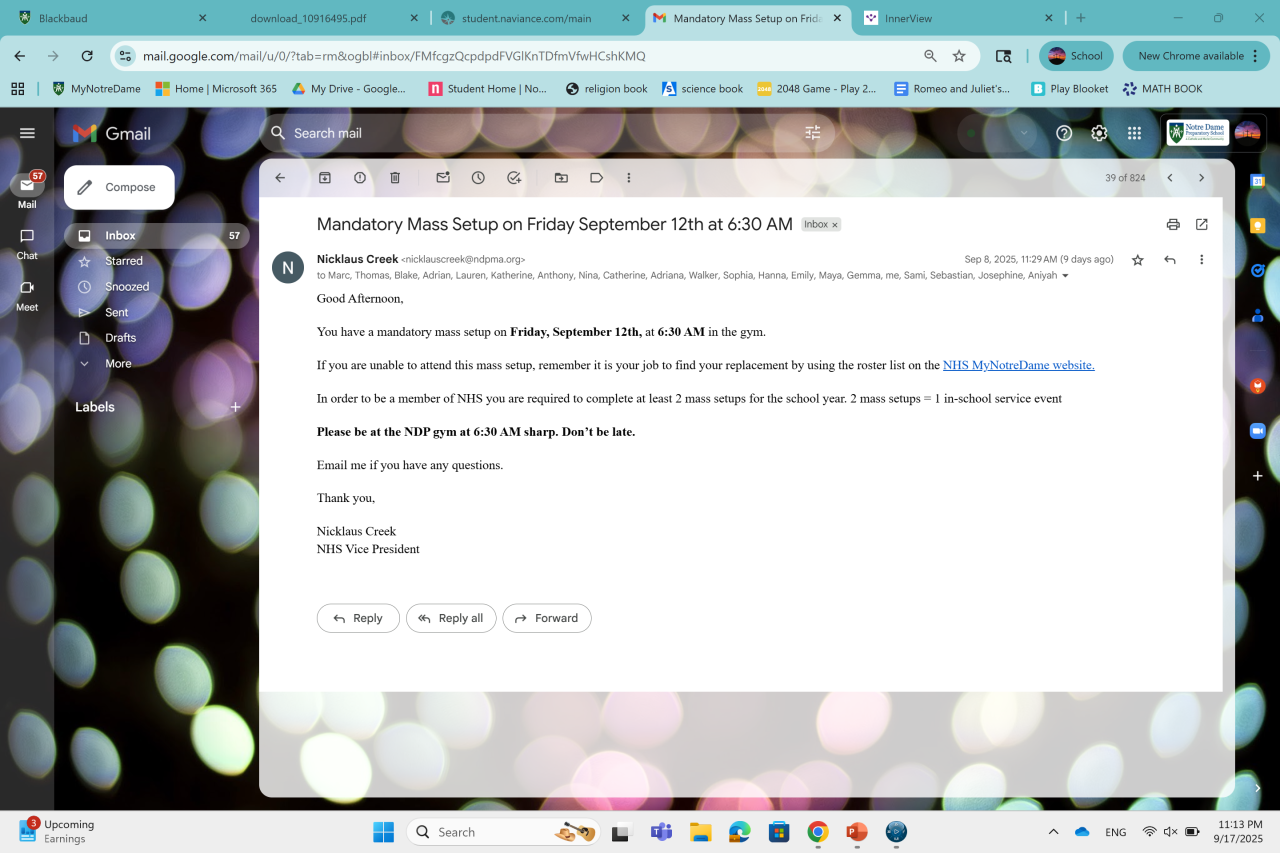
Task: Open the MATH BOOK bookmark
Action: coord(1162,89)
